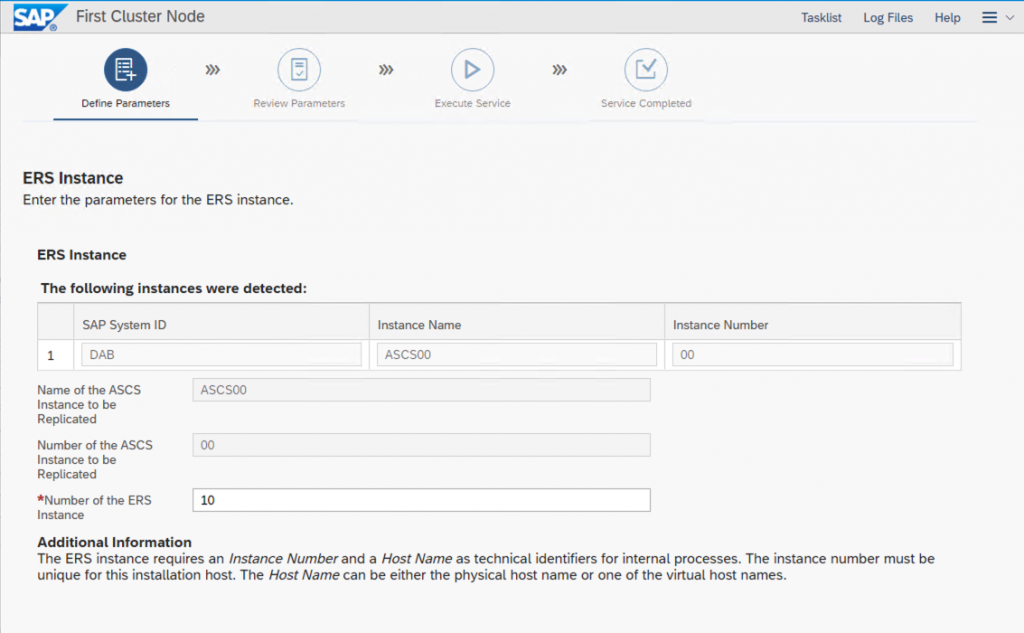Click the Review Parameters step label
Screen dimensions: 1024x633
[299, 103]
